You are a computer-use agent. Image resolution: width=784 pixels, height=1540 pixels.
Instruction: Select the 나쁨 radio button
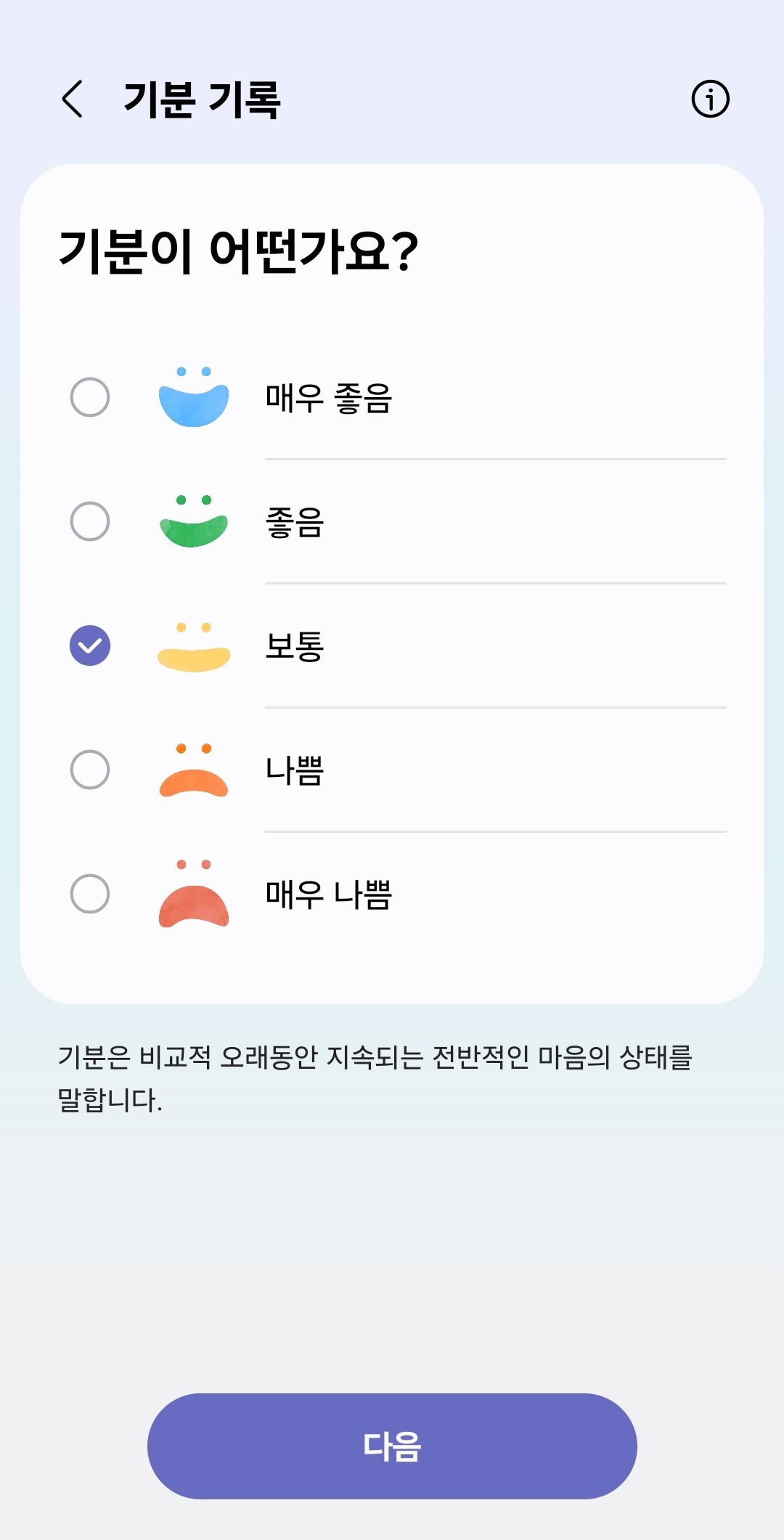(90, 770)
